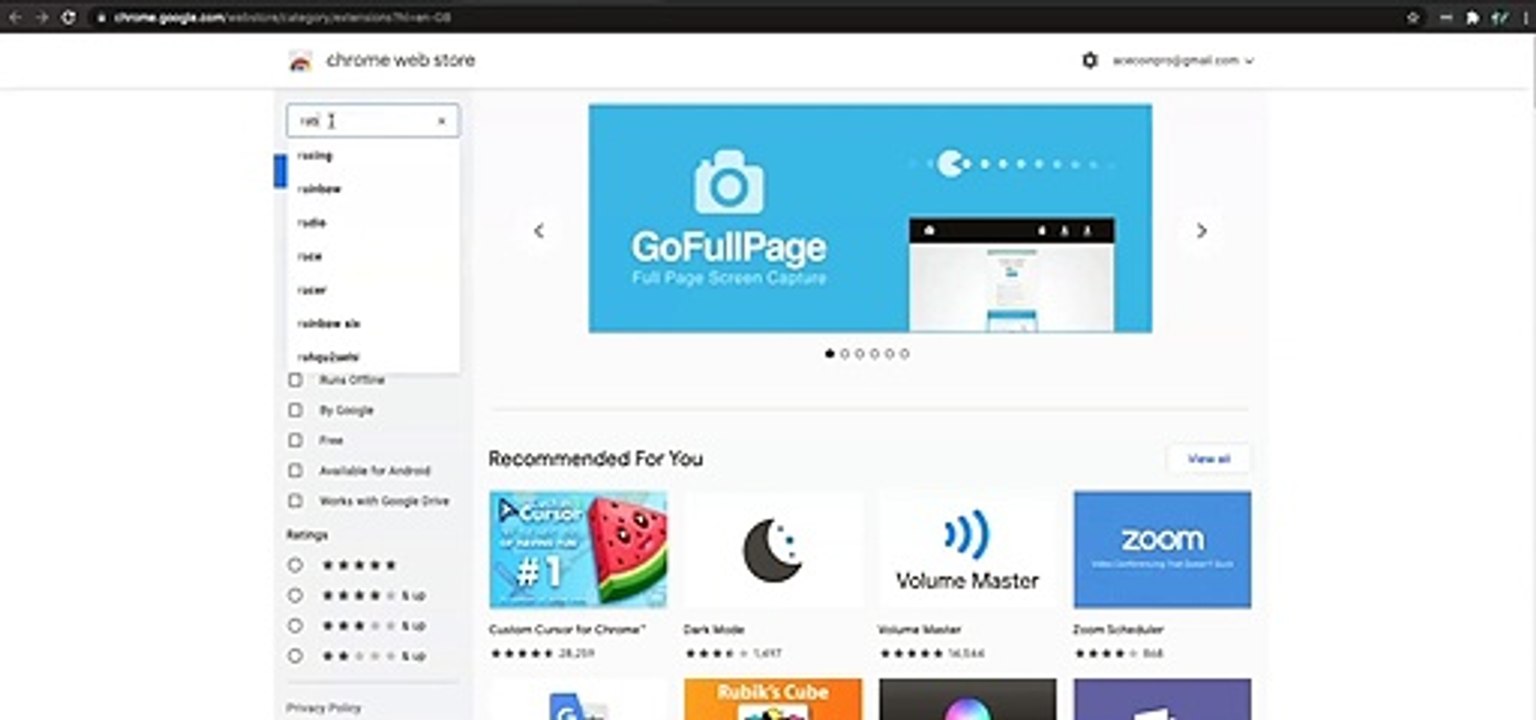This screenshot has height=720, width=1536.
Task: Pick the 'rainbow six' search suggestion
Action: (x=373, y=323)
